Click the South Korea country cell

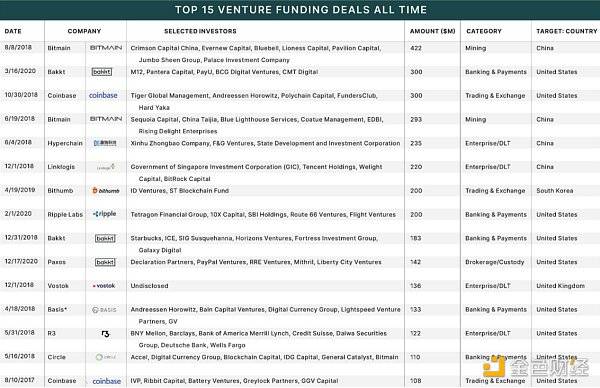[x=554, y=191]
